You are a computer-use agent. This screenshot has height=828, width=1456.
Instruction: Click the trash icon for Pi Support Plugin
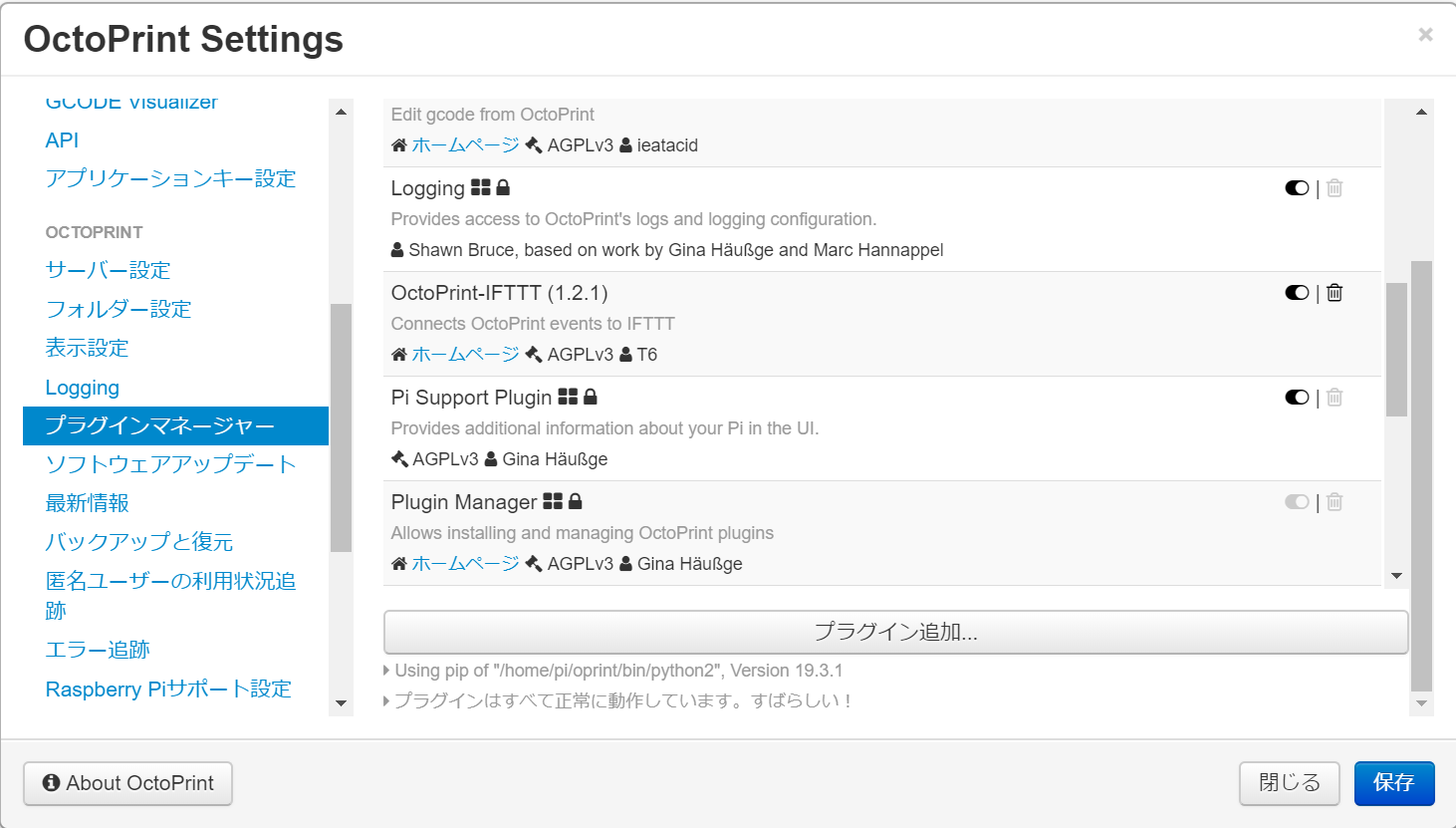[1335, 398]
